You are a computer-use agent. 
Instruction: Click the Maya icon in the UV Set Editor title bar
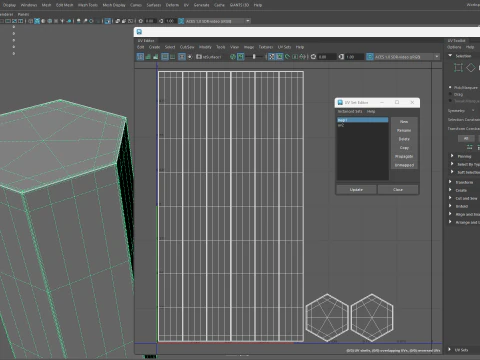(340, 102)
